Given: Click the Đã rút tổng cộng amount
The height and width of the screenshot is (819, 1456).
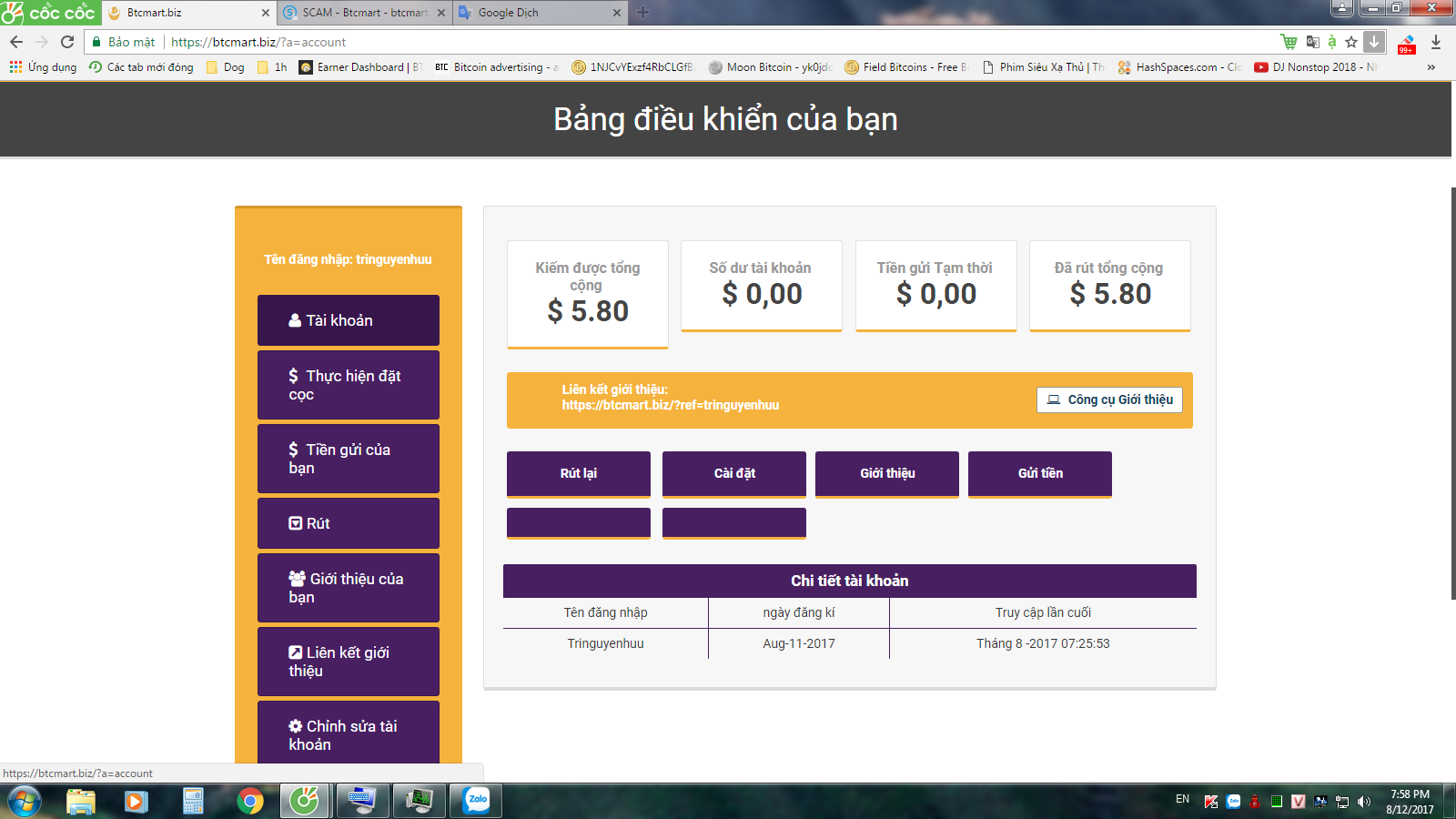Looking at the screenshot, I should [1110, 294].
